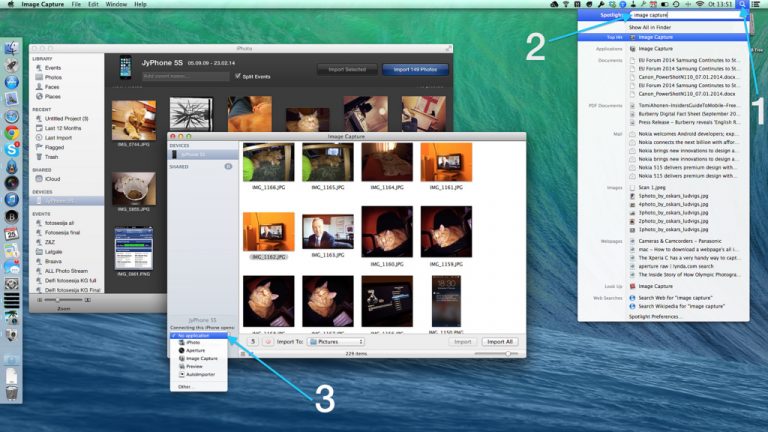Open Finder from the Dock

click(11, 48)
